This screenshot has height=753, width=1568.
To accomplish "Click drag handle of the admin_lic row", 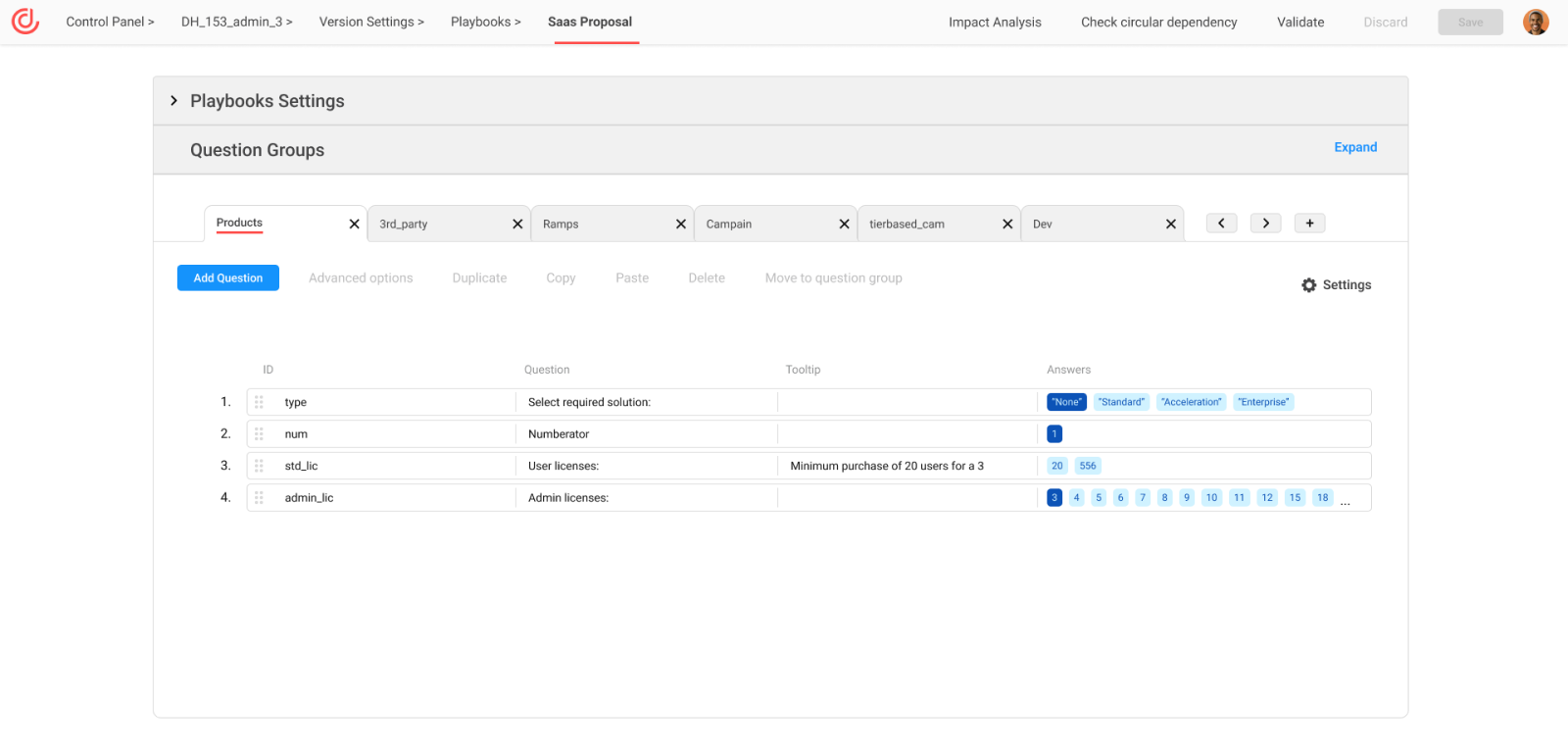I will click(x=259, y=498).
